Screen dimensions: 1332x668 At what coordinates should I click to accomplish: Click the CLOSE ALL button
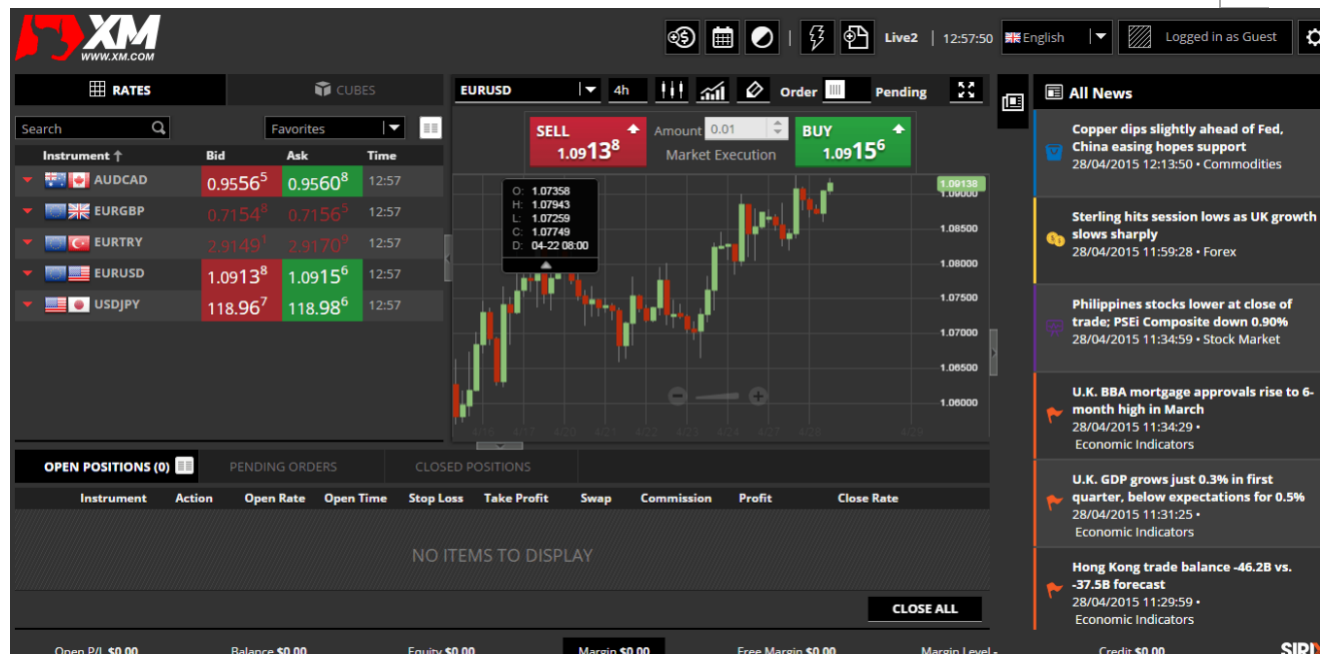tap(924, 609)
